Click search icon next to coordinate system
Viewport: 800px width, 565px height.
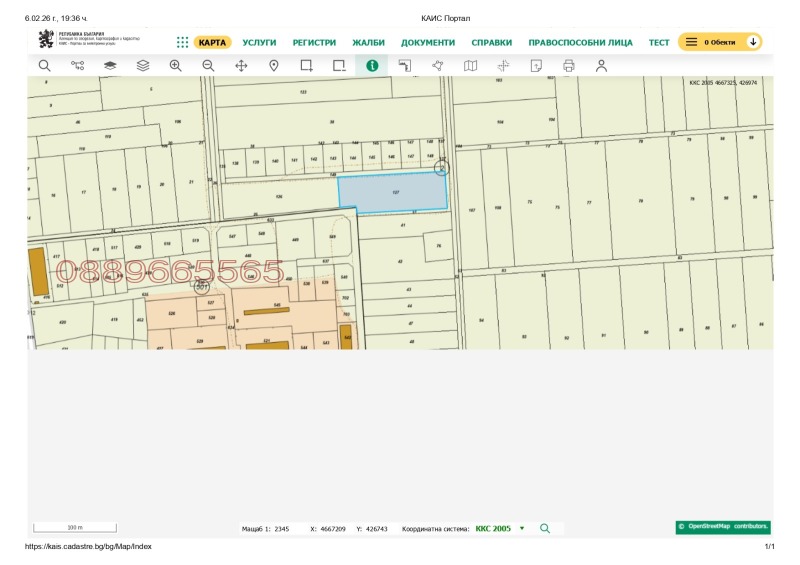(x=545, y=528)
